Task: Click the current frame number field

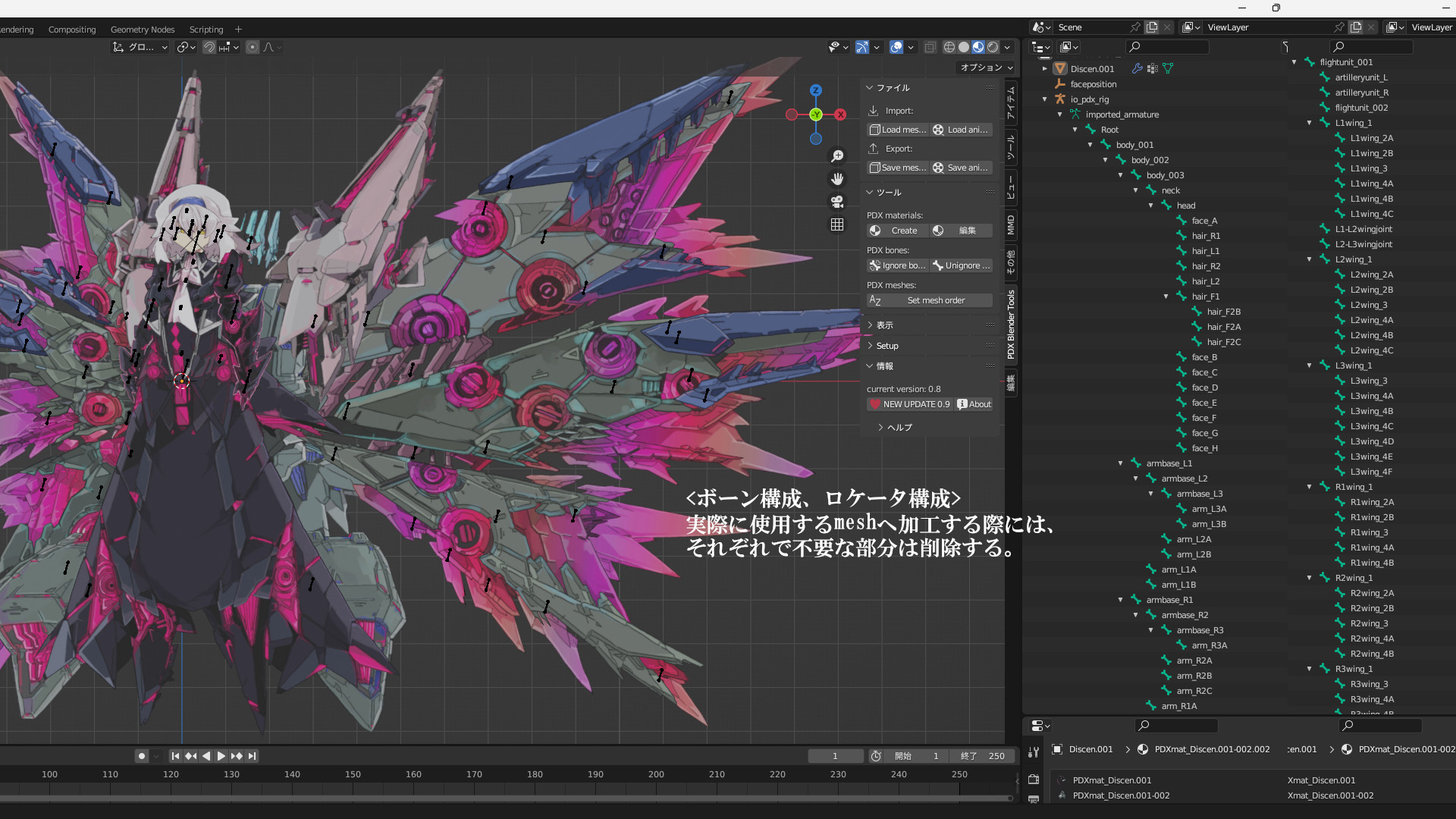Action: click(x=835, y=756)
